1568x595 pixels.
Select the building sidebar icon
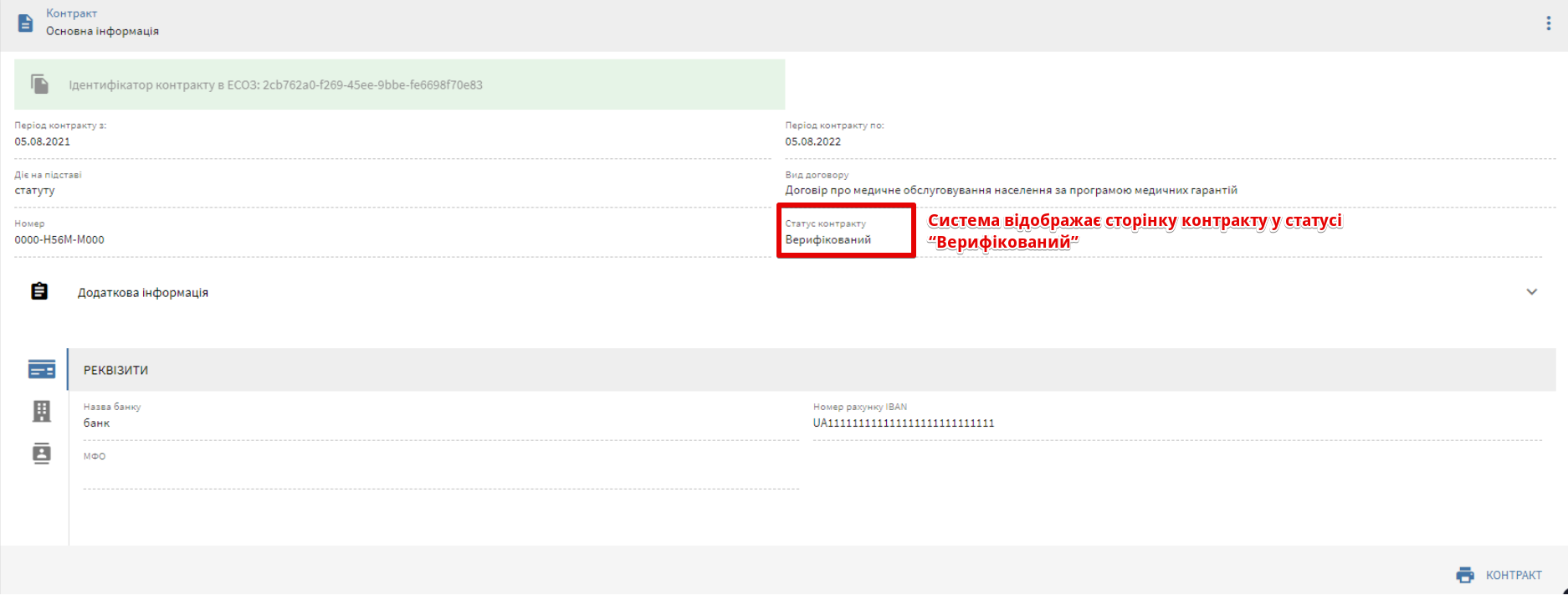pos(41,411)
